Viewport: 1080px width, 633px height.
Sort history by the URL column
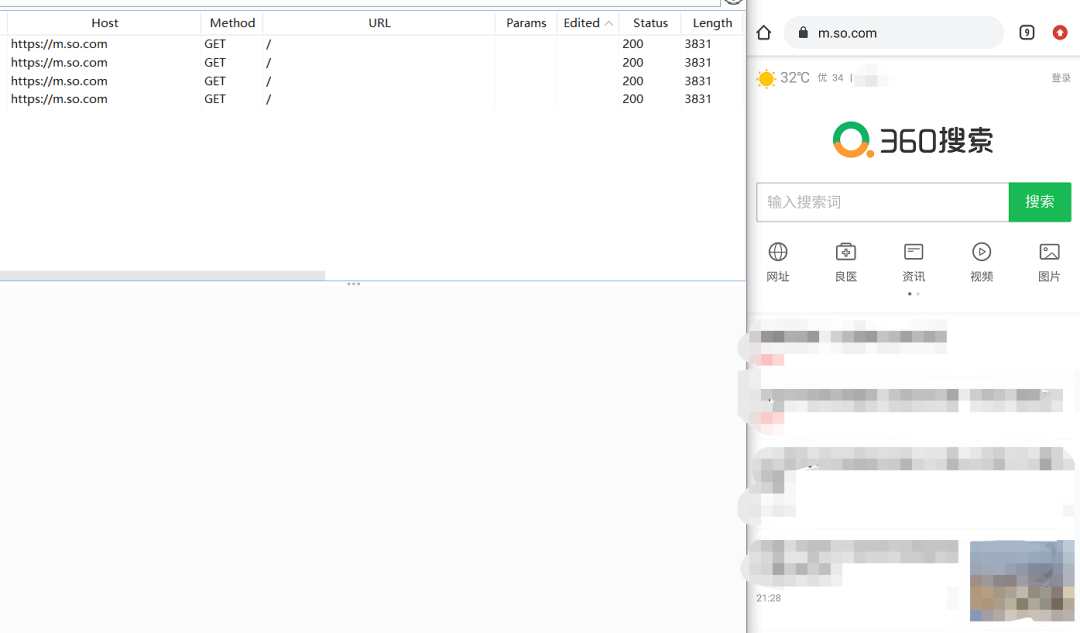[x=379, y=23]
